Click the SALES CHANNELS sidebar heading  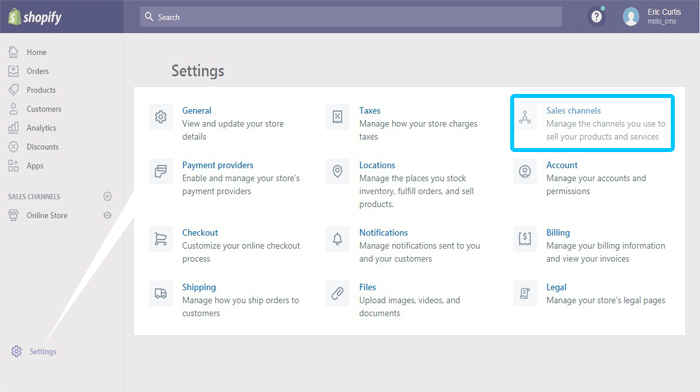pos(34,196)
